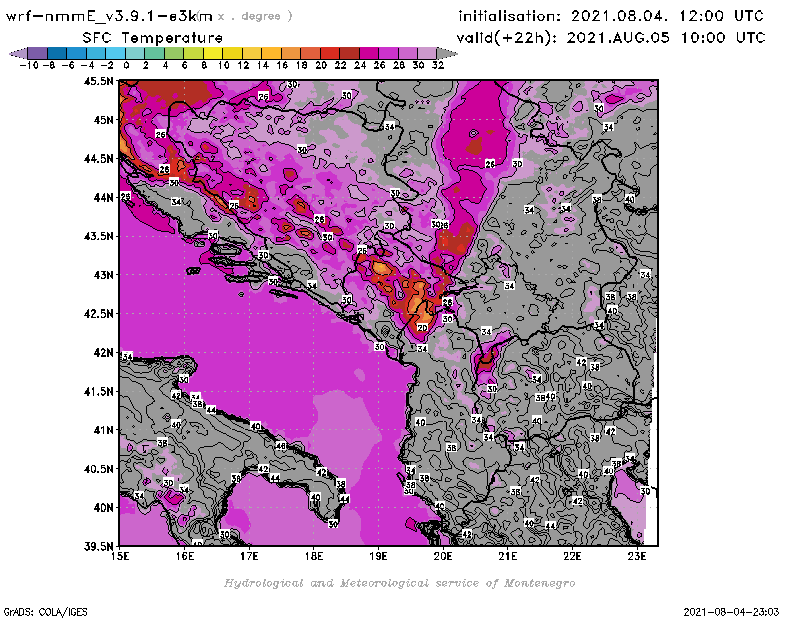
Task: Click the '32' value under the colorbar
Action: point(438,65)
